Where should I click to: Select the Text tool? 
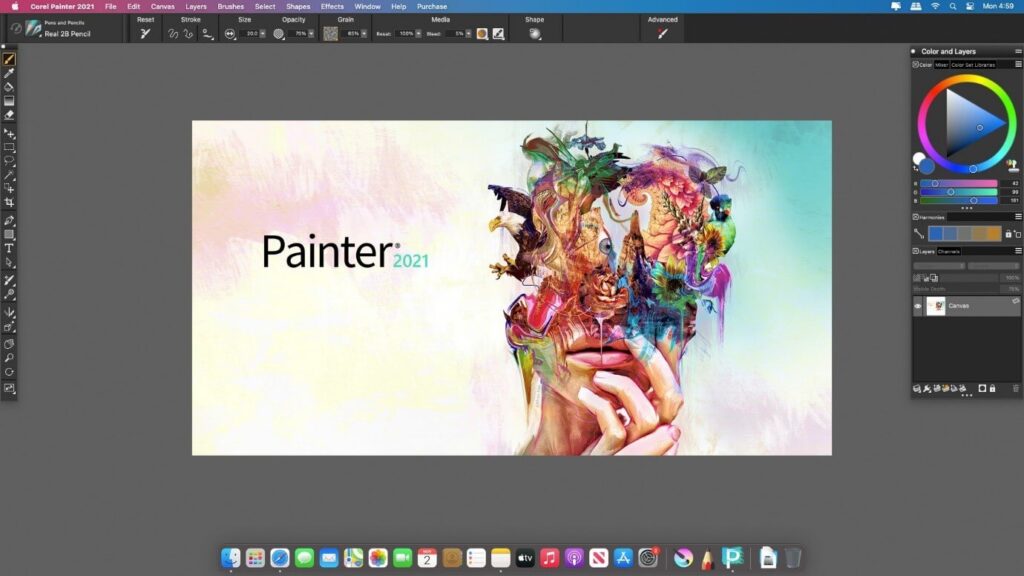tap(9, 248)
